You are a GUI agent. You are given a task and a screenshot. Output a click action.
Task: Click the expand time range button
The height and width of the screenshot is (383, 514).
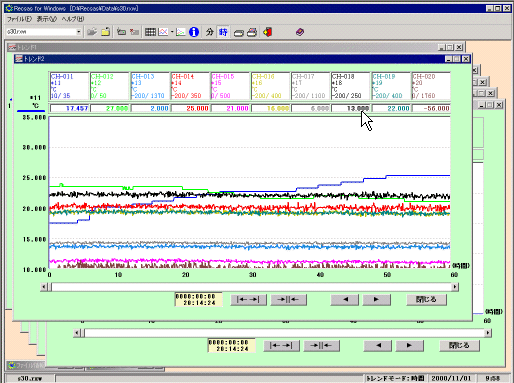click(x=248, y=299)
